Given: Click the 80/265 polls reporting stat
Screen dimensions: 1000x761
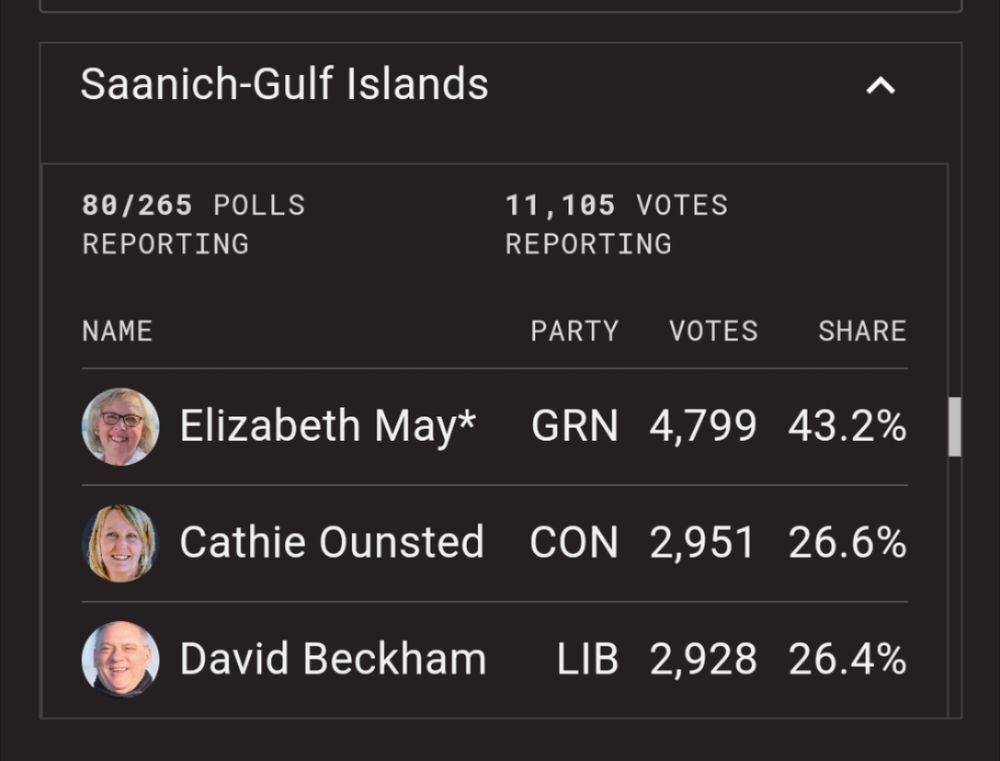Looking at the screenshot, I should tap(193, 224).
